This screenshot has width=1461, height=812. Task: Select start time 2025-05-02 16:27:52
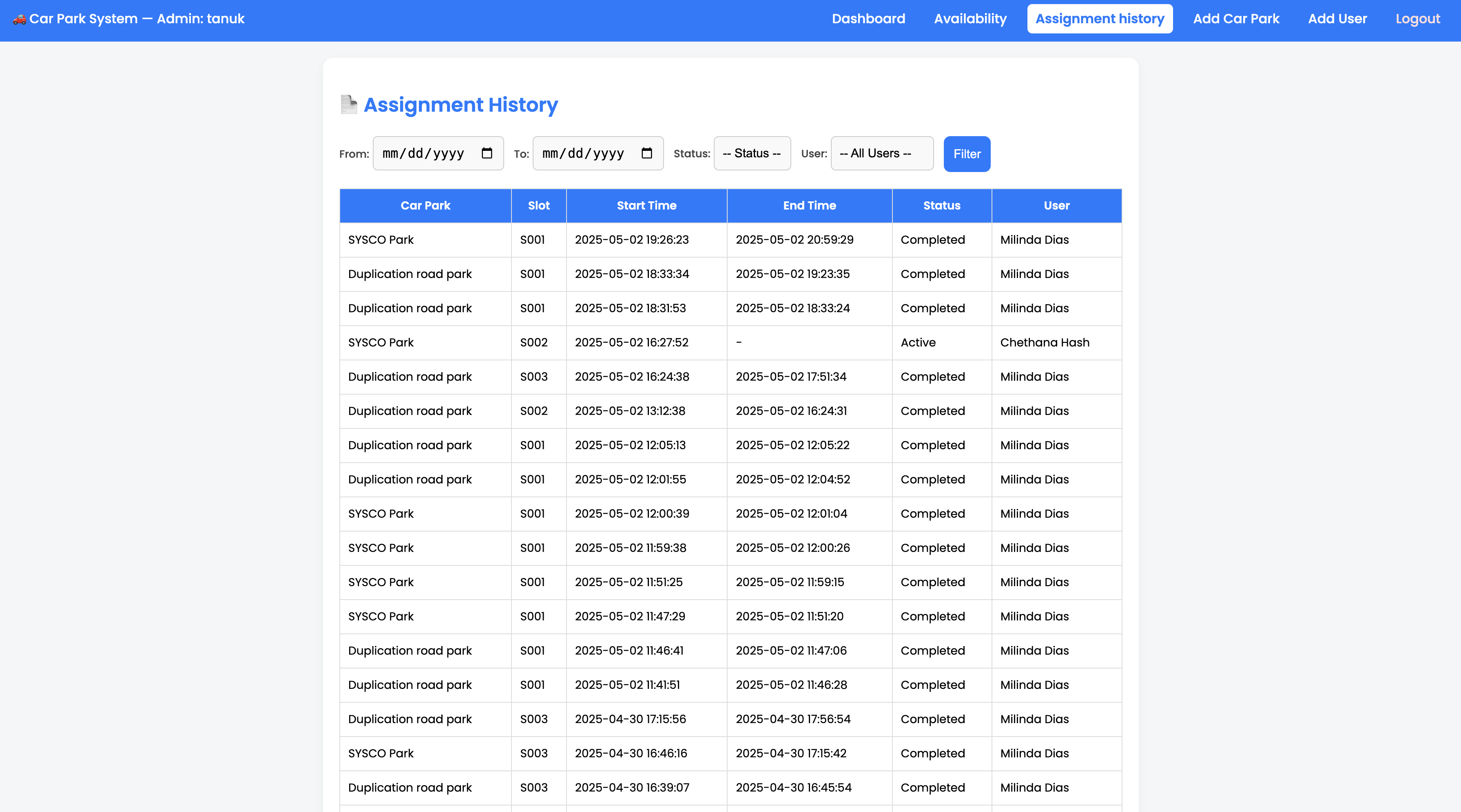tap(631, 342)
